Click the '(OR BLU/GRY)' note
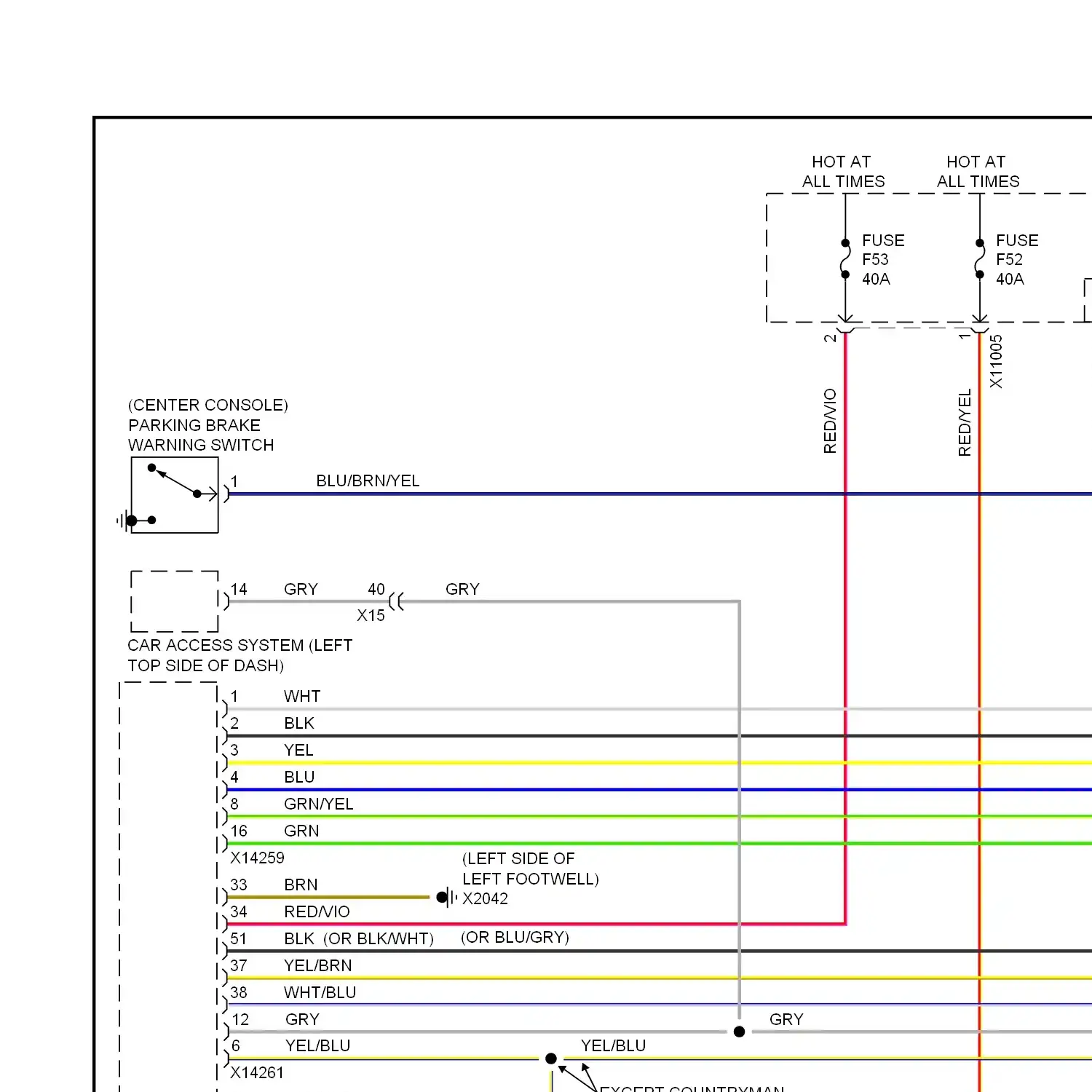Image resolution: width=1092 pixels, height=1092 pixels. (515, 938)
